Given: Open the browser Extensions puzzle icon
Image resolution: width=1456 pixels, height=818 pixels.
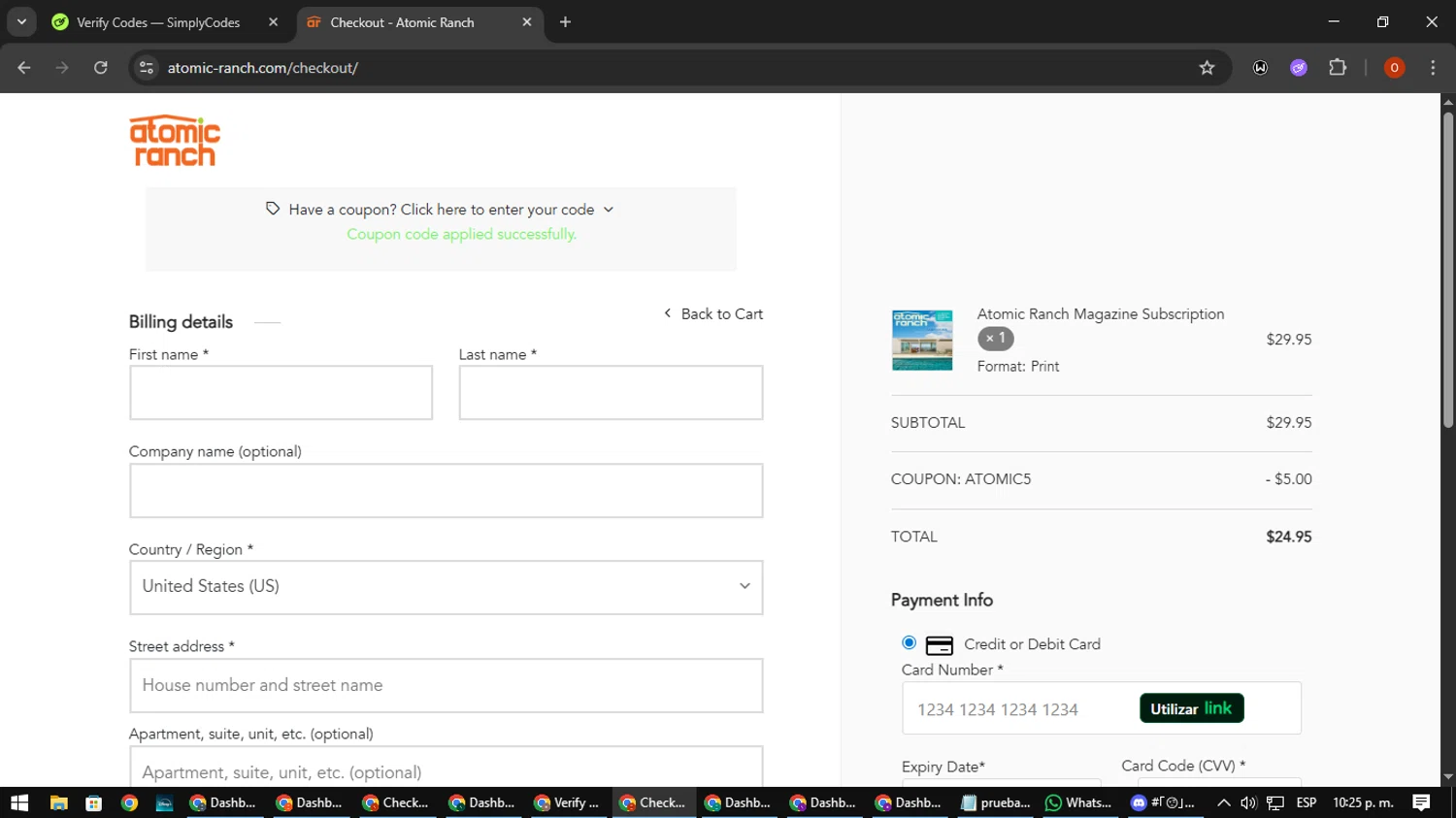Looking at the screenshot, I should [1338, 68].
